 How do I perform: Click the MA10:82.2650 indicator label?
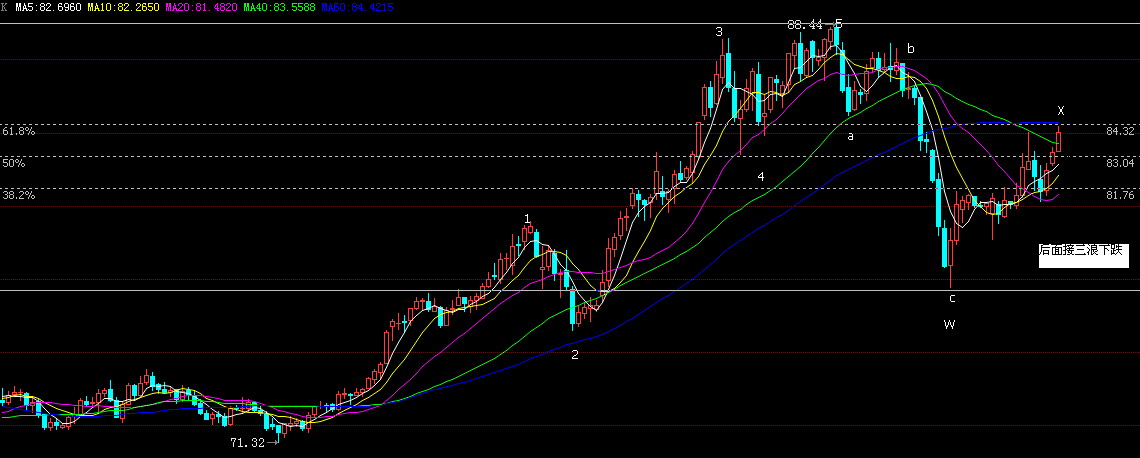[123, 7]
